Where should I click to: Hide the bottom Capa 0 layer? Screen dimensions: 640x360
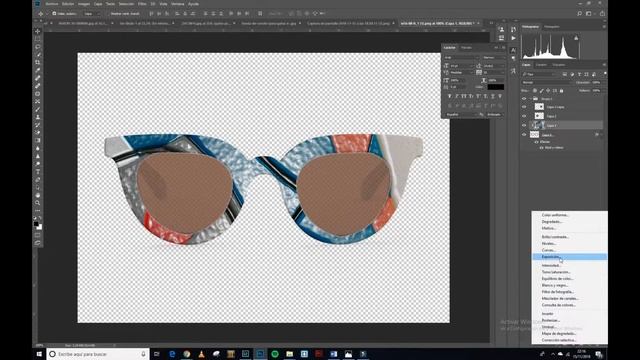coord(524,135)
